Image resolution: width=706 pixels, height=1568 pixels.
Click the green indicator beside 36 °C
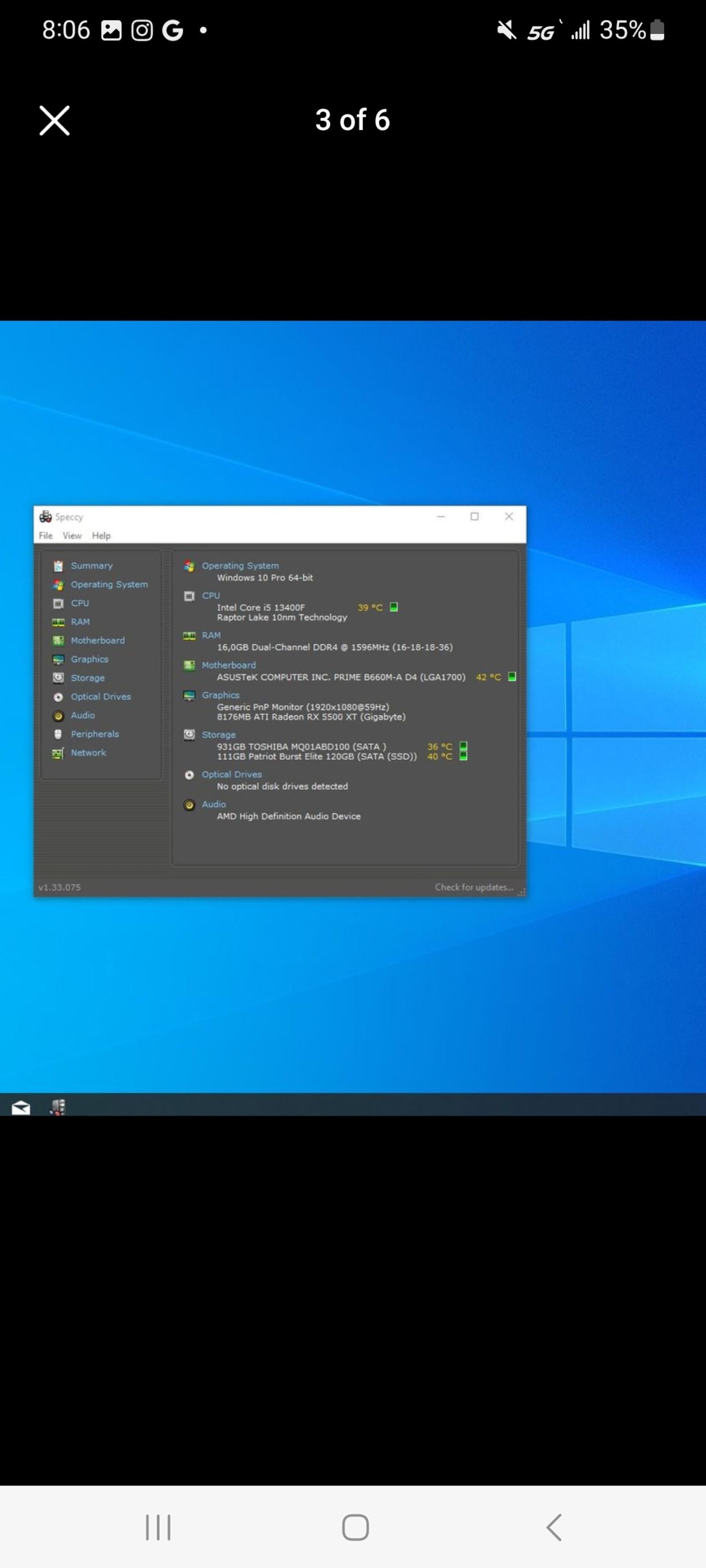pyautogui.click(x=463, y=746)
